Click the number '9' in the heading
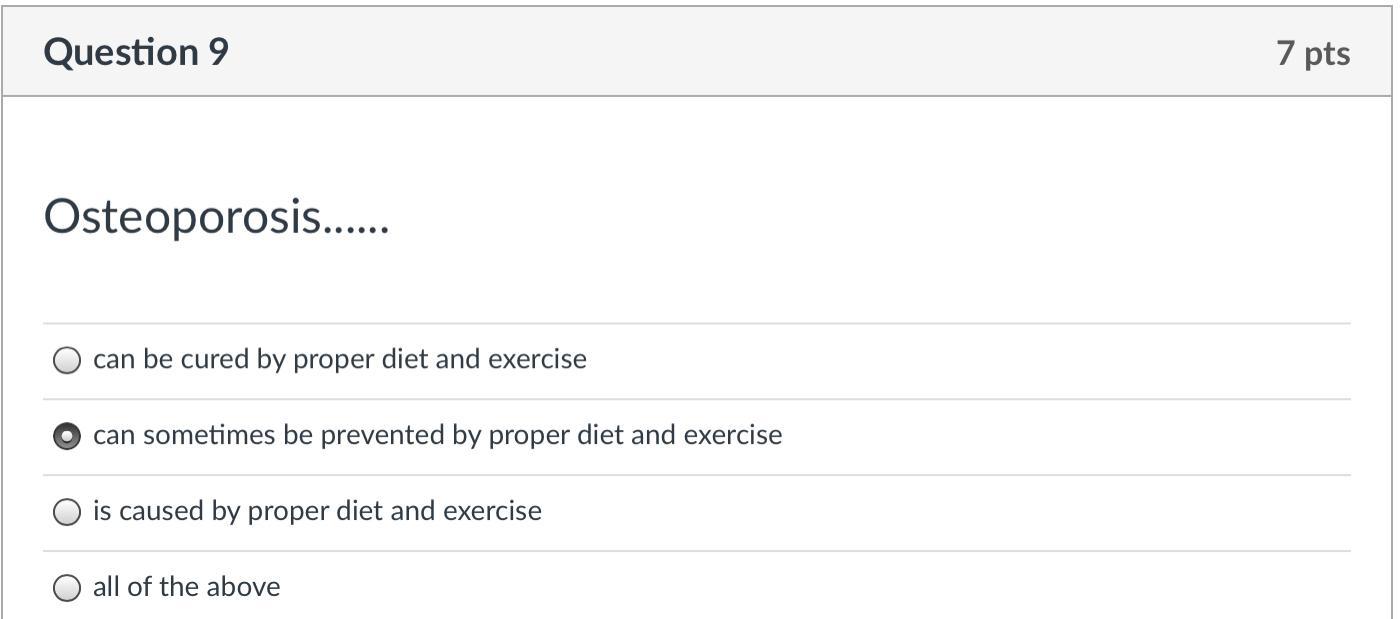 coord(218,52)
